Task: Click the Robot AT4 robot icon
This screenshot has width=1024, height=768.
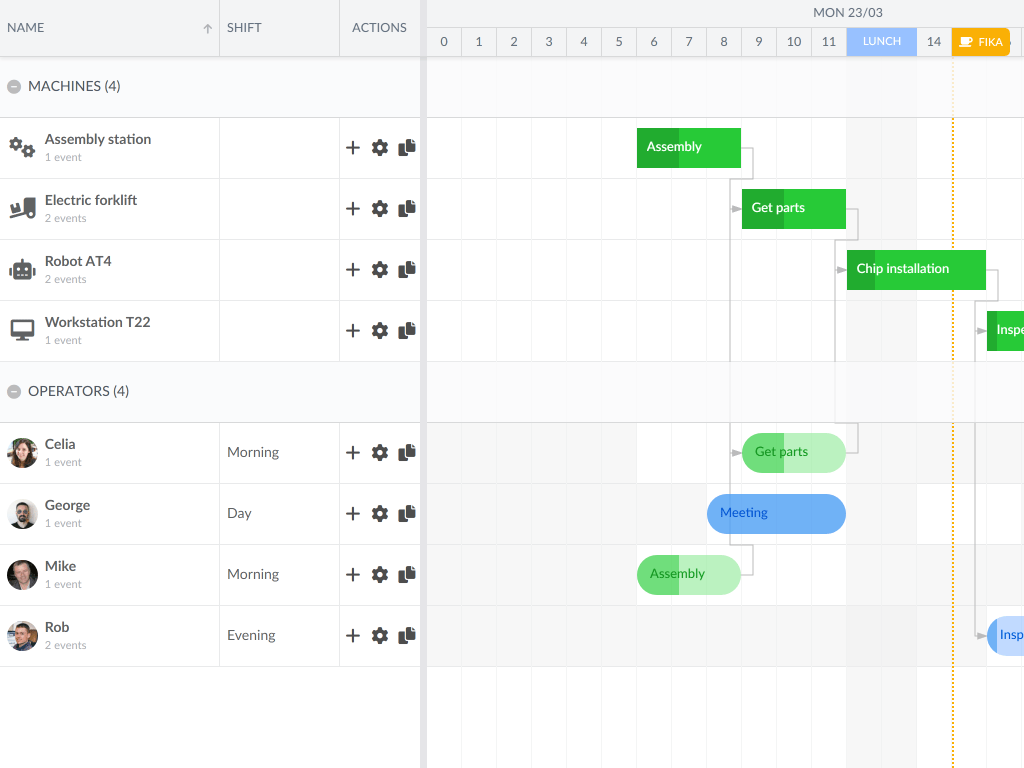Action: 22,269
